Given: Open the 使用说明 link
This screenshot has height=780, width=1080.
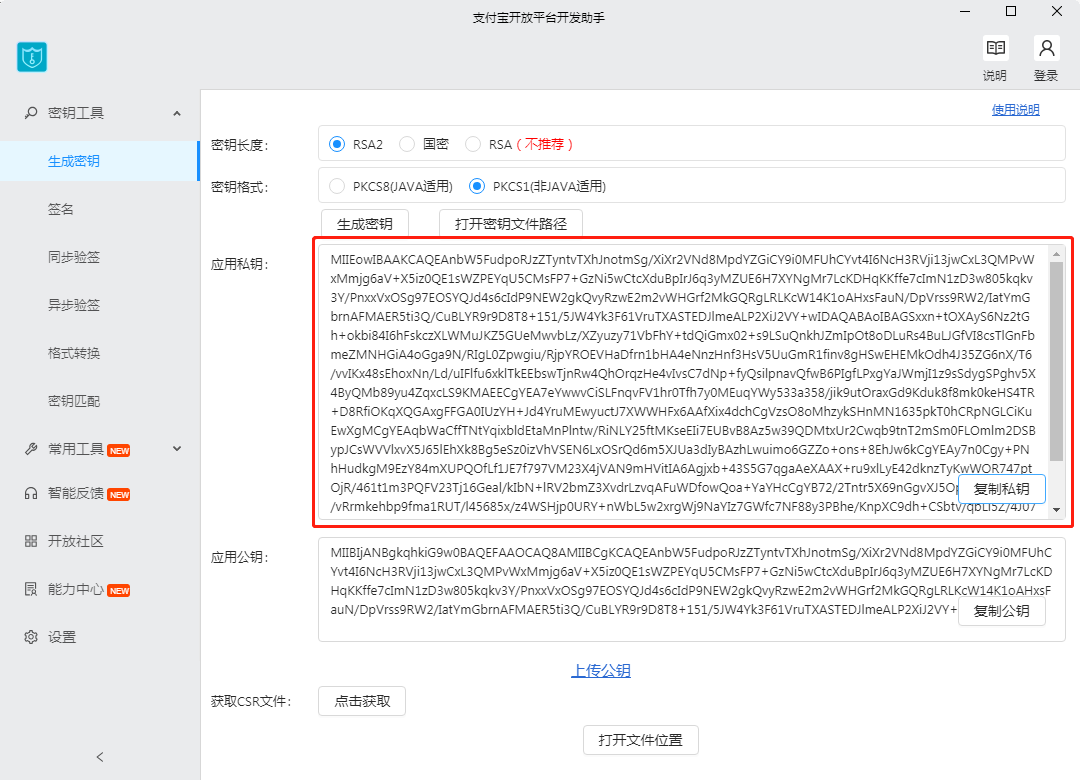Looking at the screenshot, I should 1015,110.
